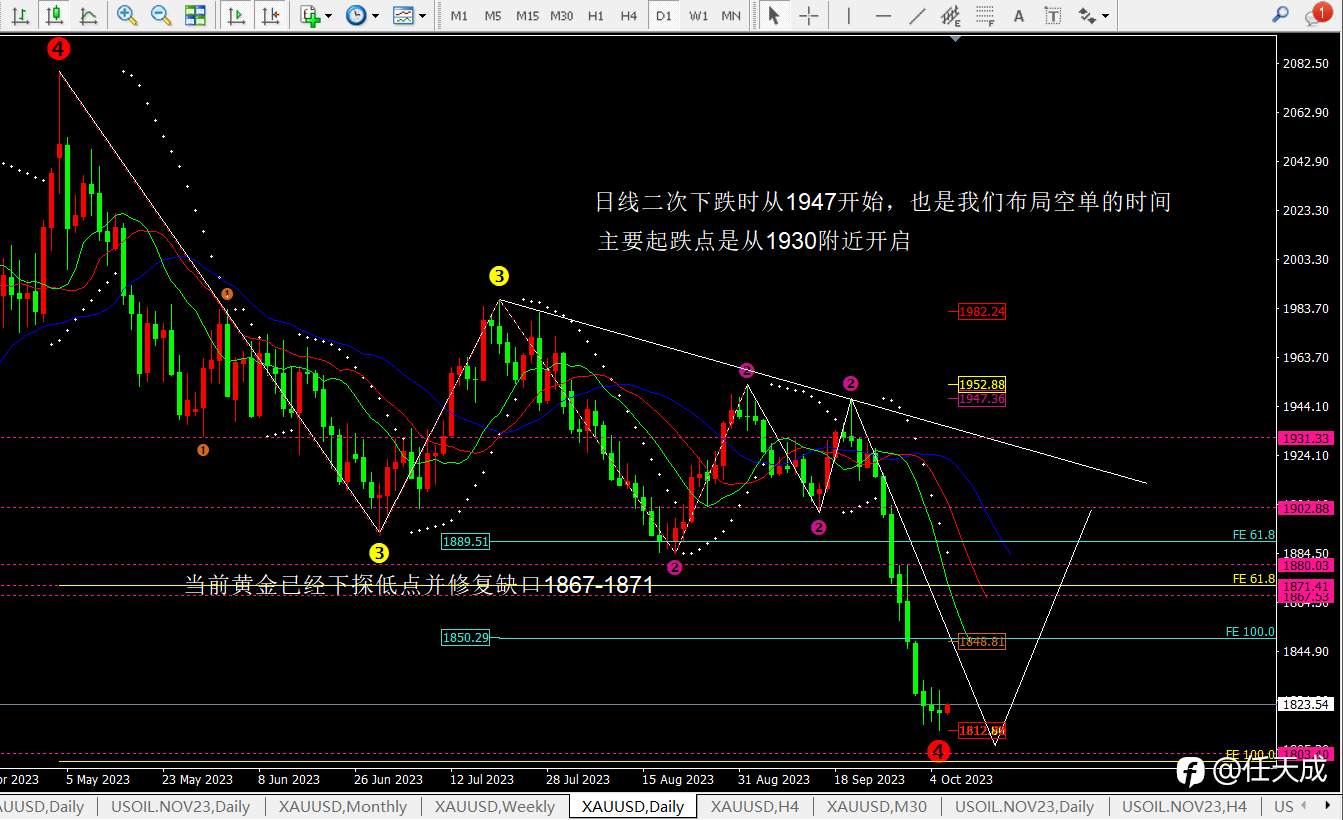Screen dimensions: 1343x820
Task: Select the 1848.81 price label
Action: (x=981, y=642)
